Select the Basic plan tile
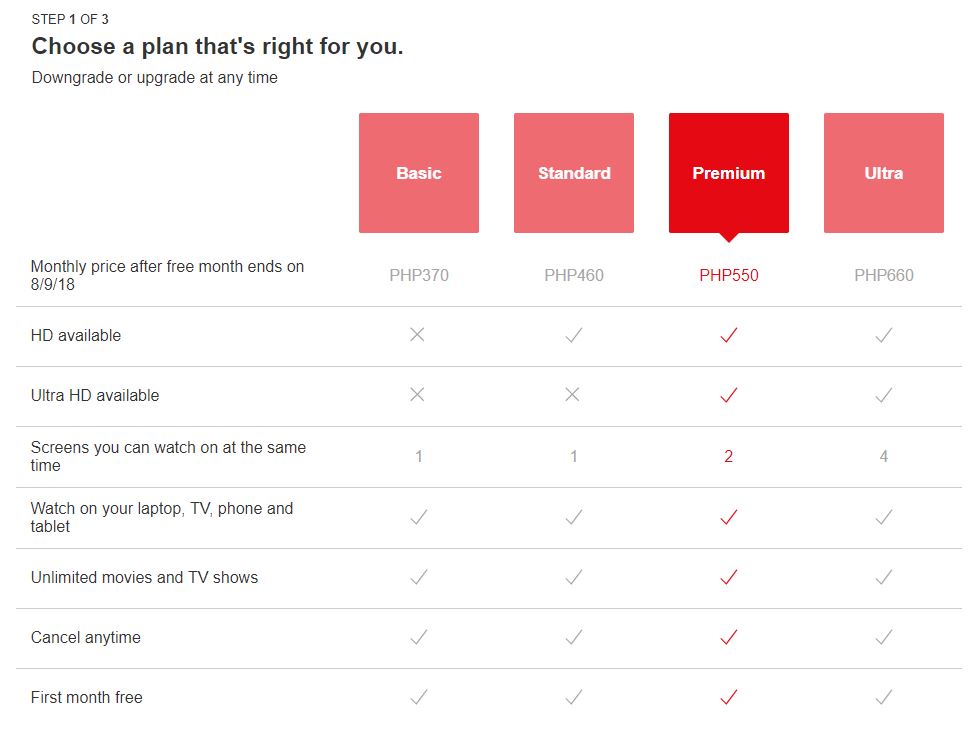This screenshot has height=729, width=970. point(418,173)
